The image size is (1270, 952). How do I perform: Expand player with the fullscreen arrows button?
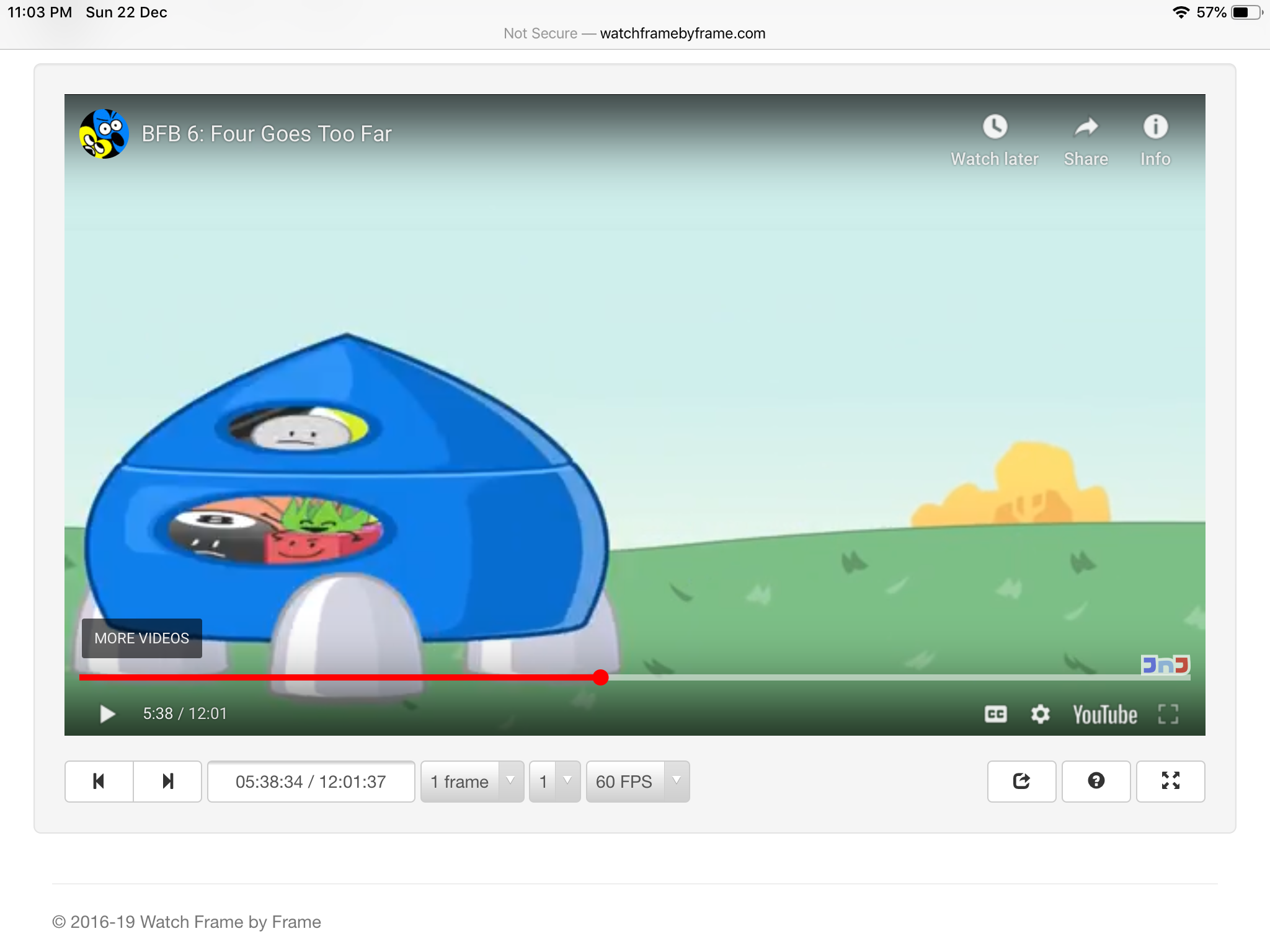[x=1170, y=781]
